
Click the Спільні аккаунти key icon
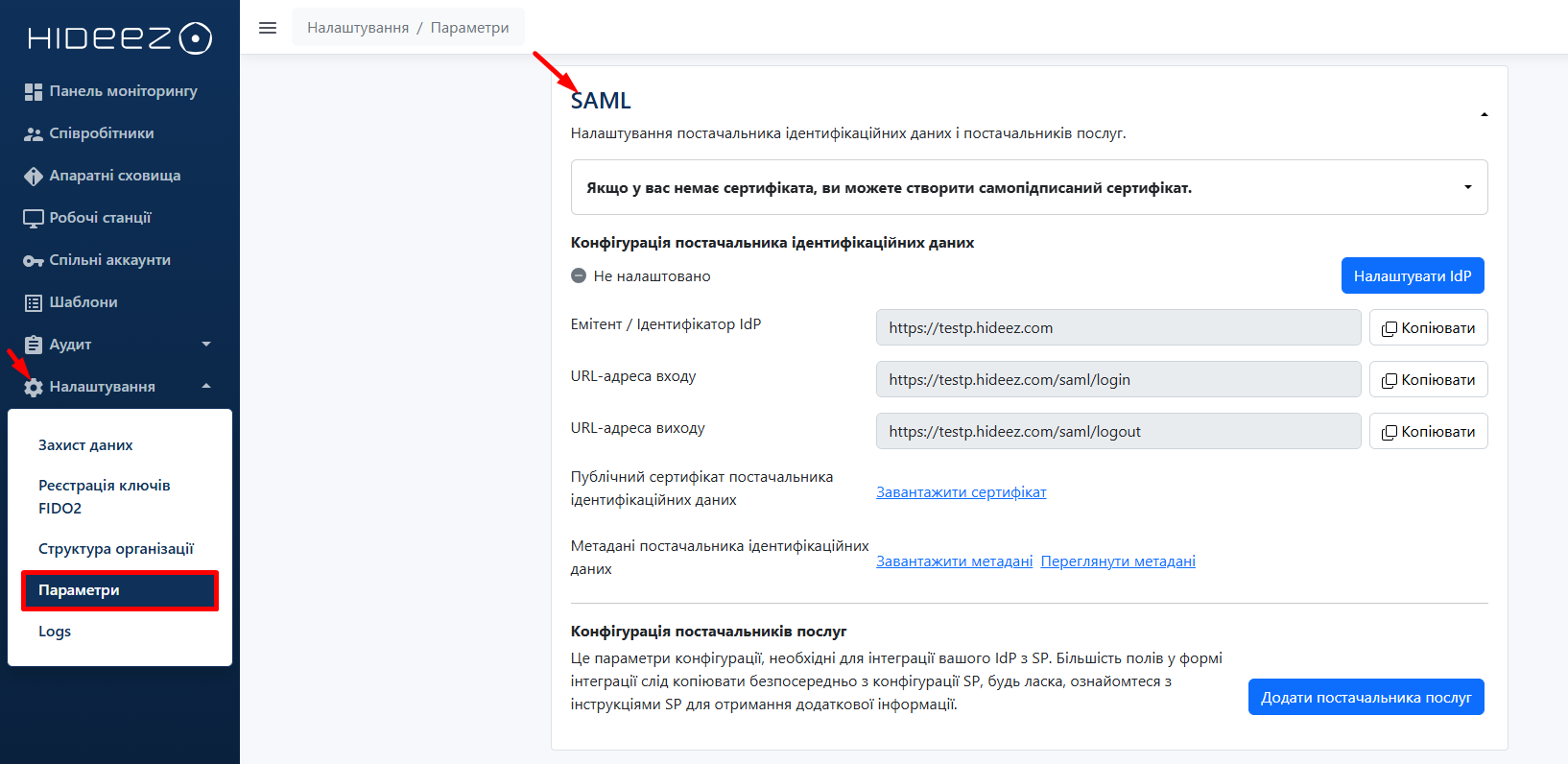[34, 260]
